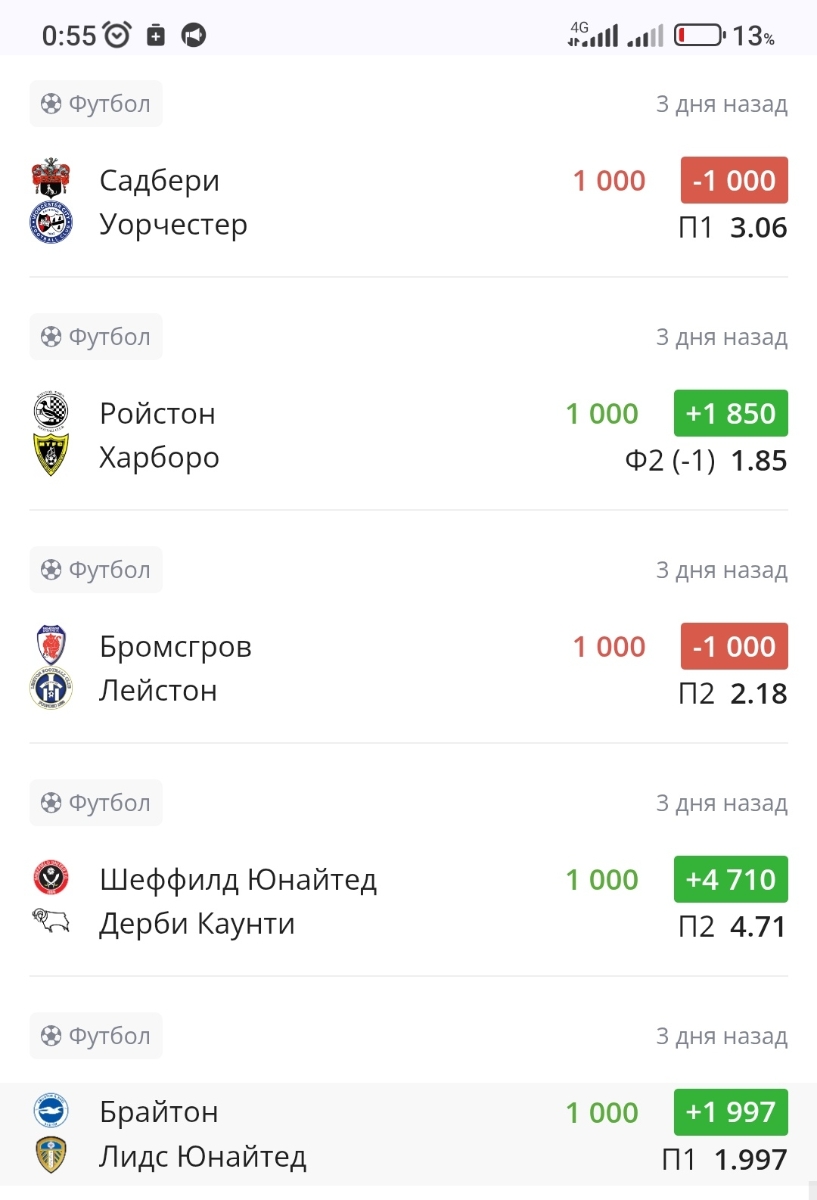Tap the Bromsgrove club crest
Image resolution: width=817 pixels, height=1200 pixels.
tap(51, 646)
